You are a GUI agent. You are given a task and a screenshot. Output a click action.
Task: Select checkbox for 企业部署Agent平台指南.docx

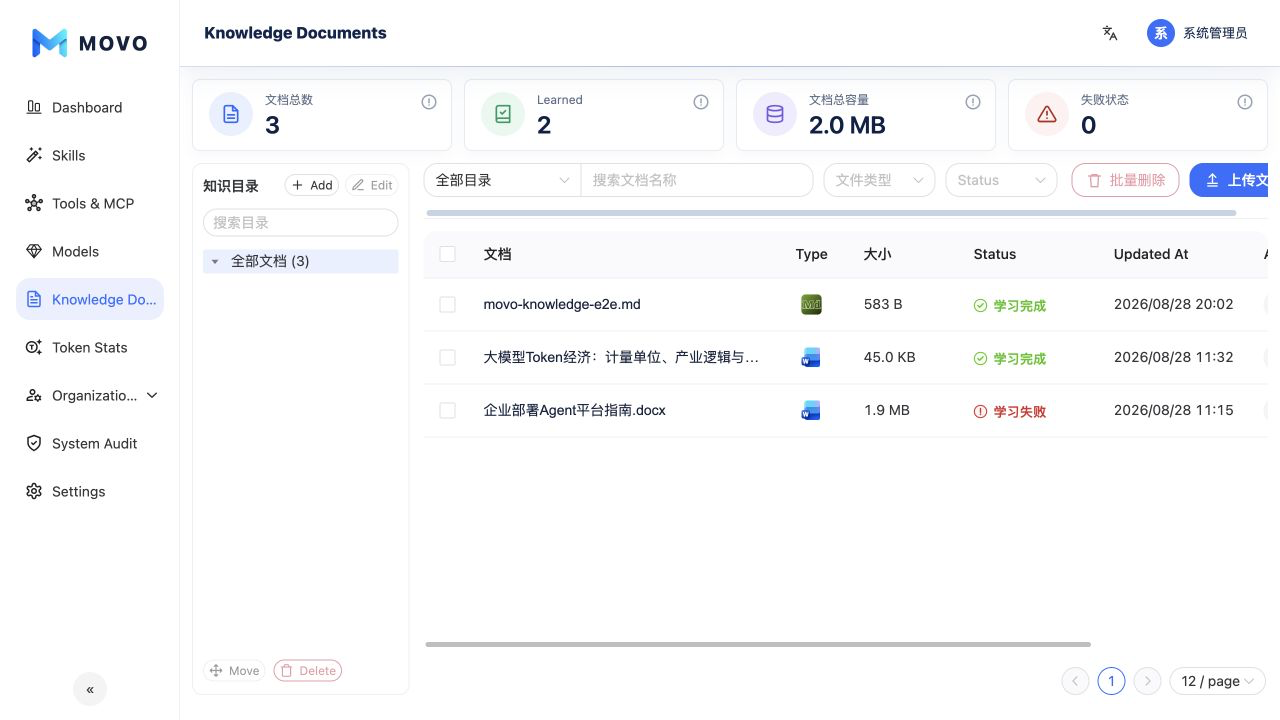[x=447, y=410]
